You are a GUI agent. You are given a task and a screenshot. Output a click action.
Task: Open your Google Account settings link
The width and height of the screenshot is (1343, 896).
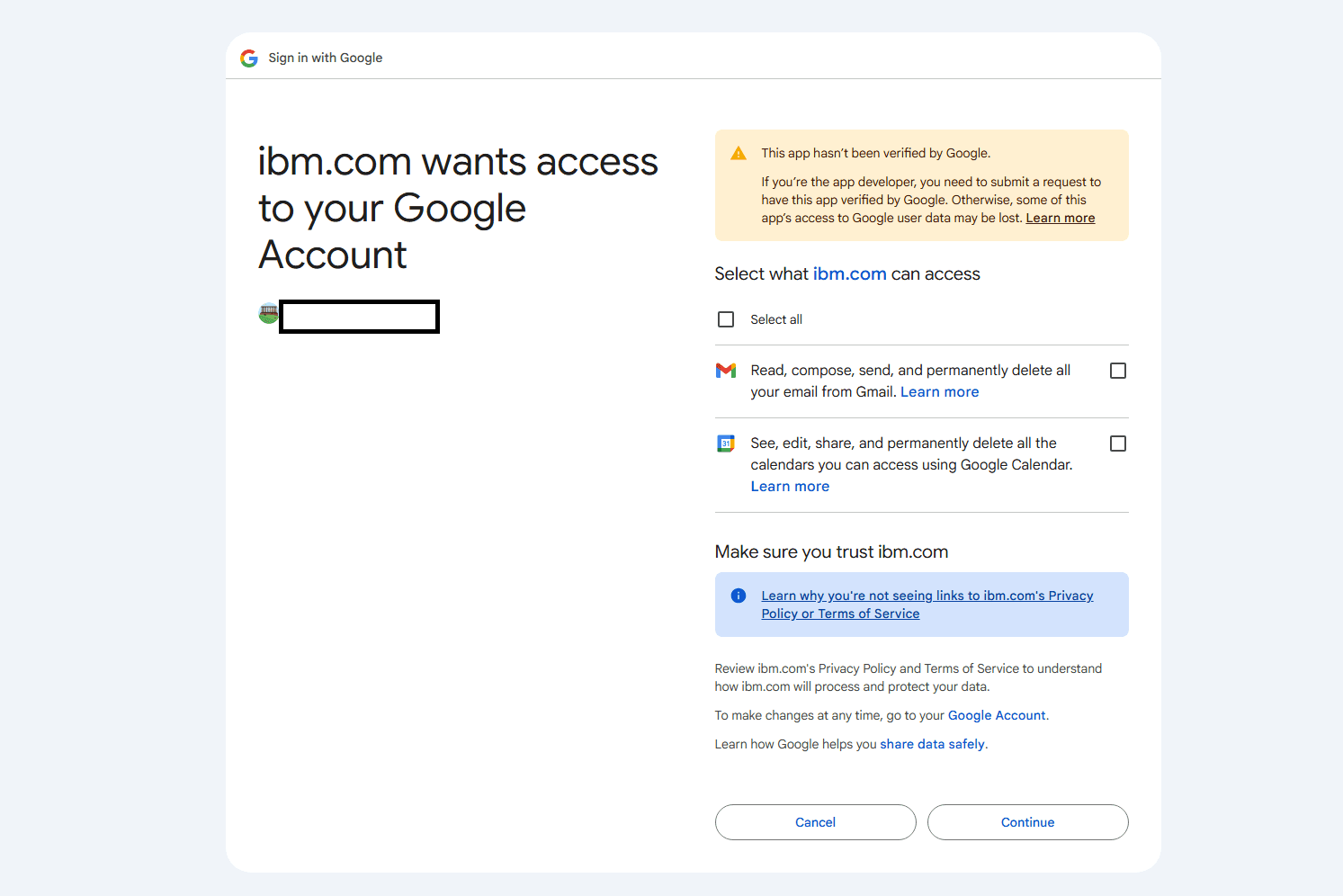[996, 714]
